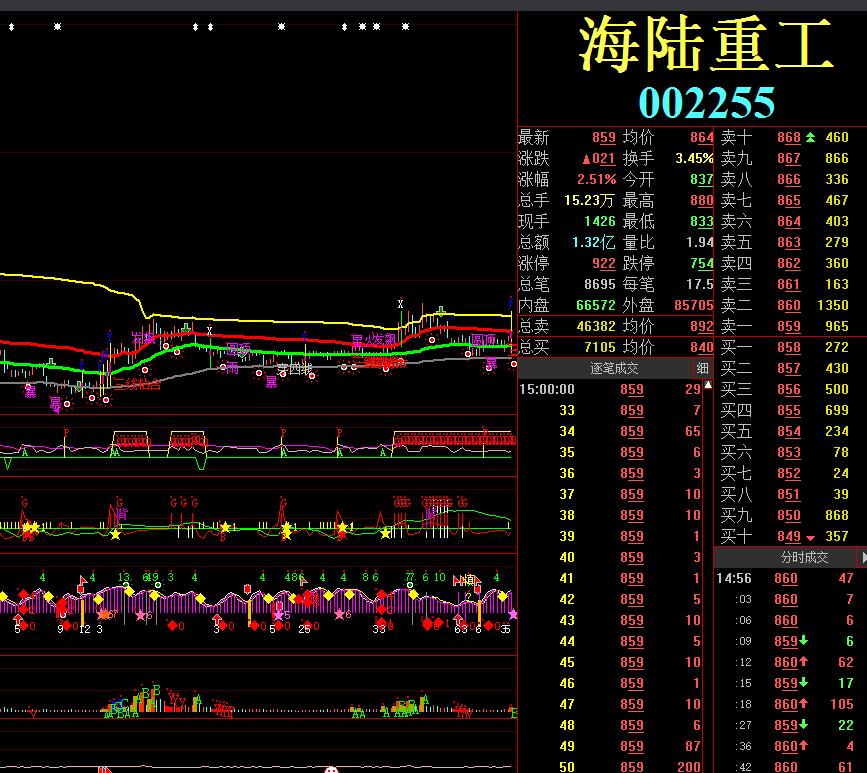
Task: Select the 卖九 ask row at 867
Action: tap(791, 158)
